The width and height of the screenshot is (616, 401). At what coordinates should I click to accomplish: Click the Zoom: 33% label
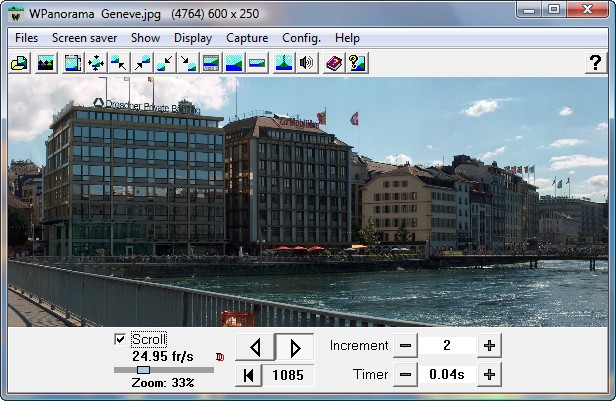click(163, 383)
